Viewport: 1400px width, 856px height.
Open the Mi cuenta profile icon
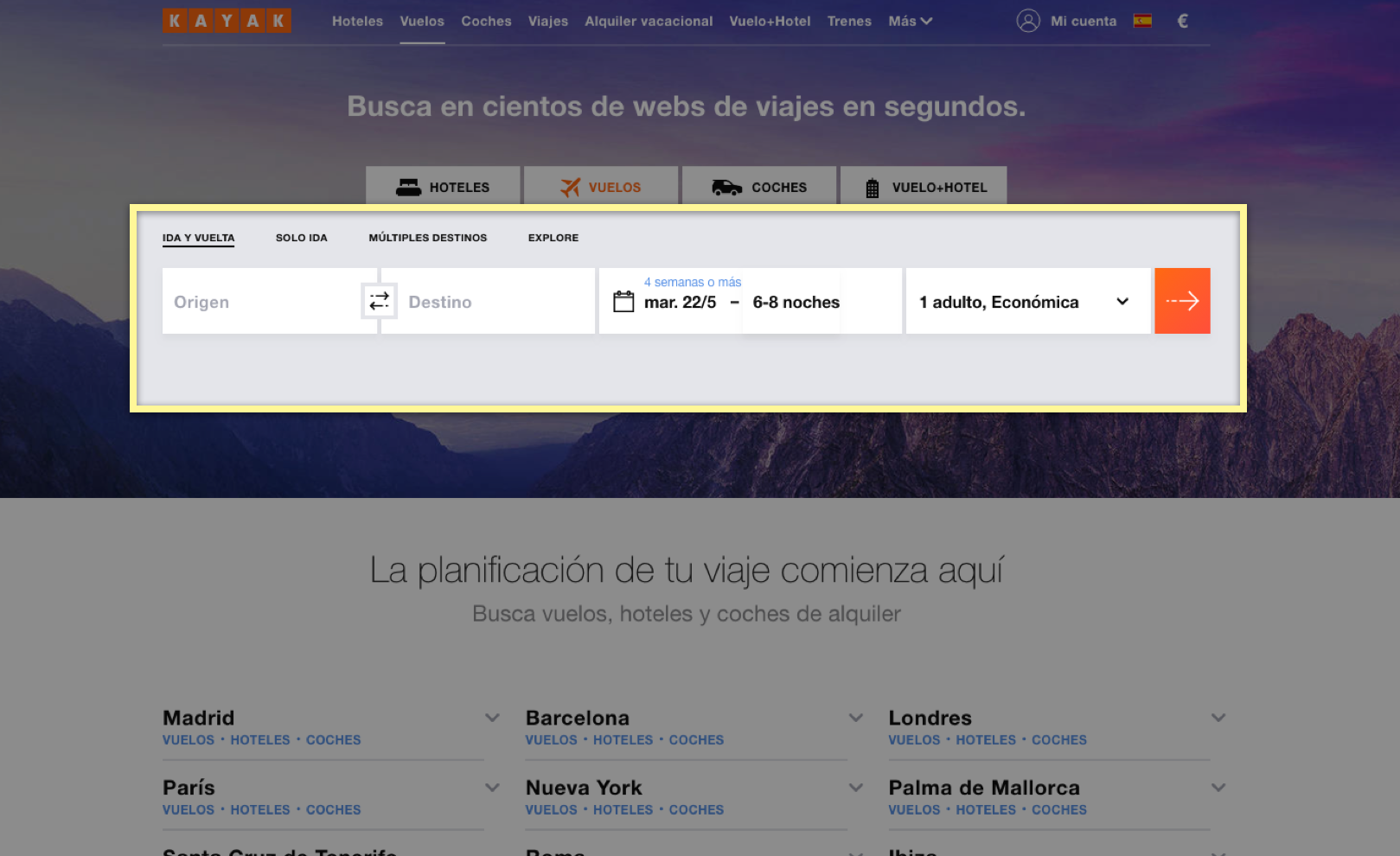pos(1027,21)
